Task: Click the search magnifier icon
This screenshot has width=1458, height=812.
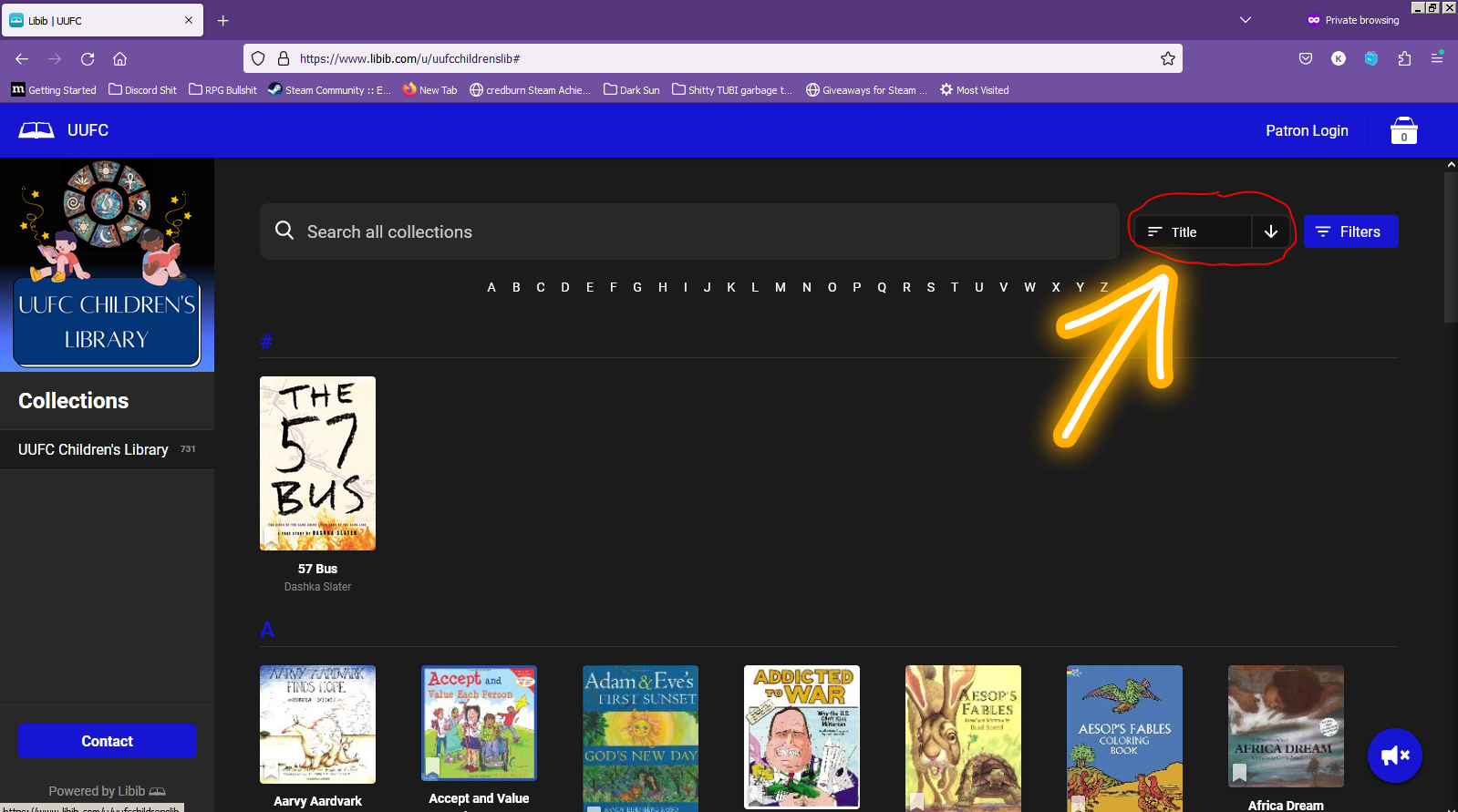Action: coord(284,231)
